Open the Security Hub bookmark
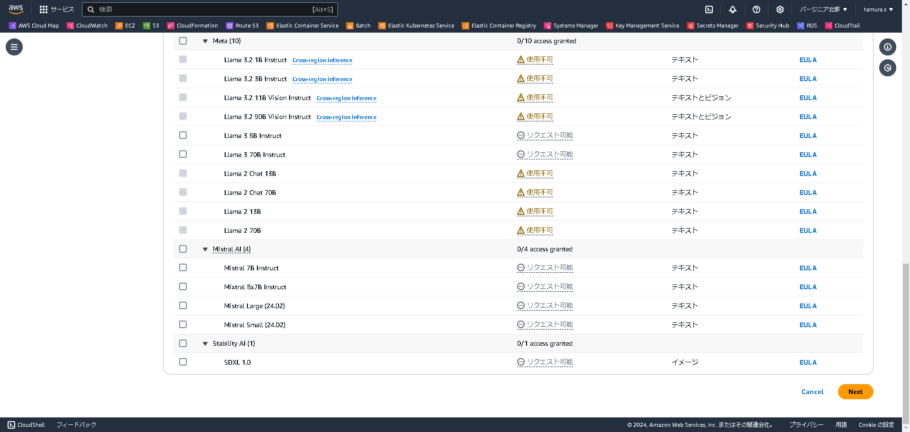Screen dimensions: 910x432 pos(767,26)
